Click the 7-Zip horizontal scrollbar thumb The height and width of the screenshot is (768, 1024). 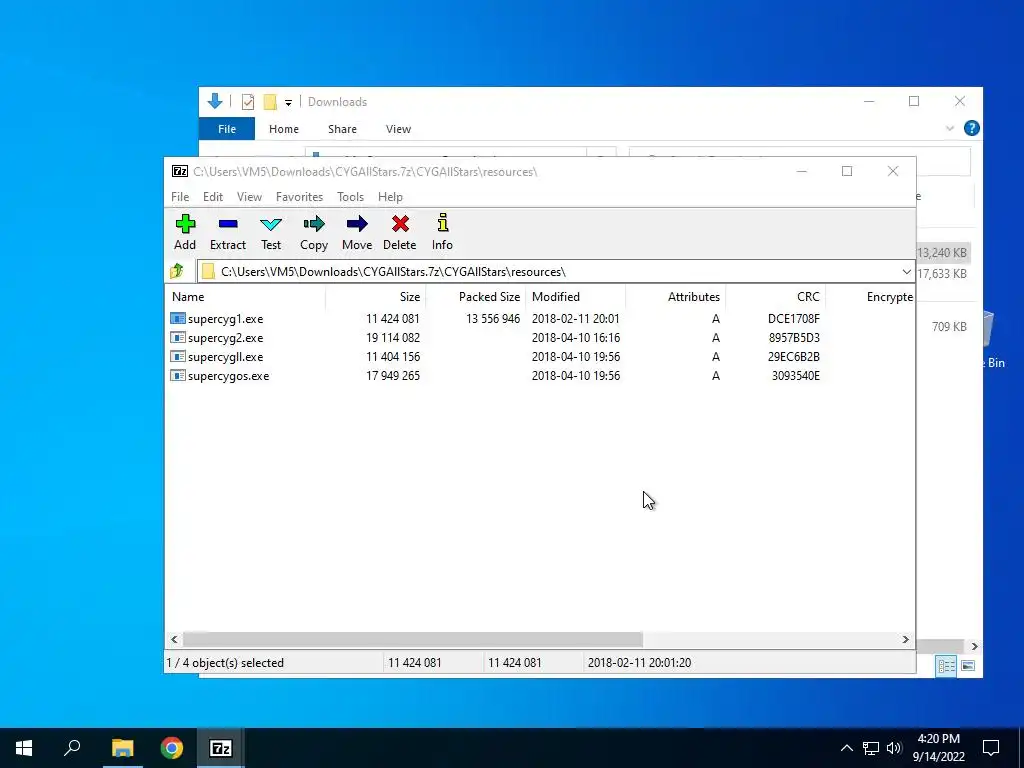click(413, 639)
